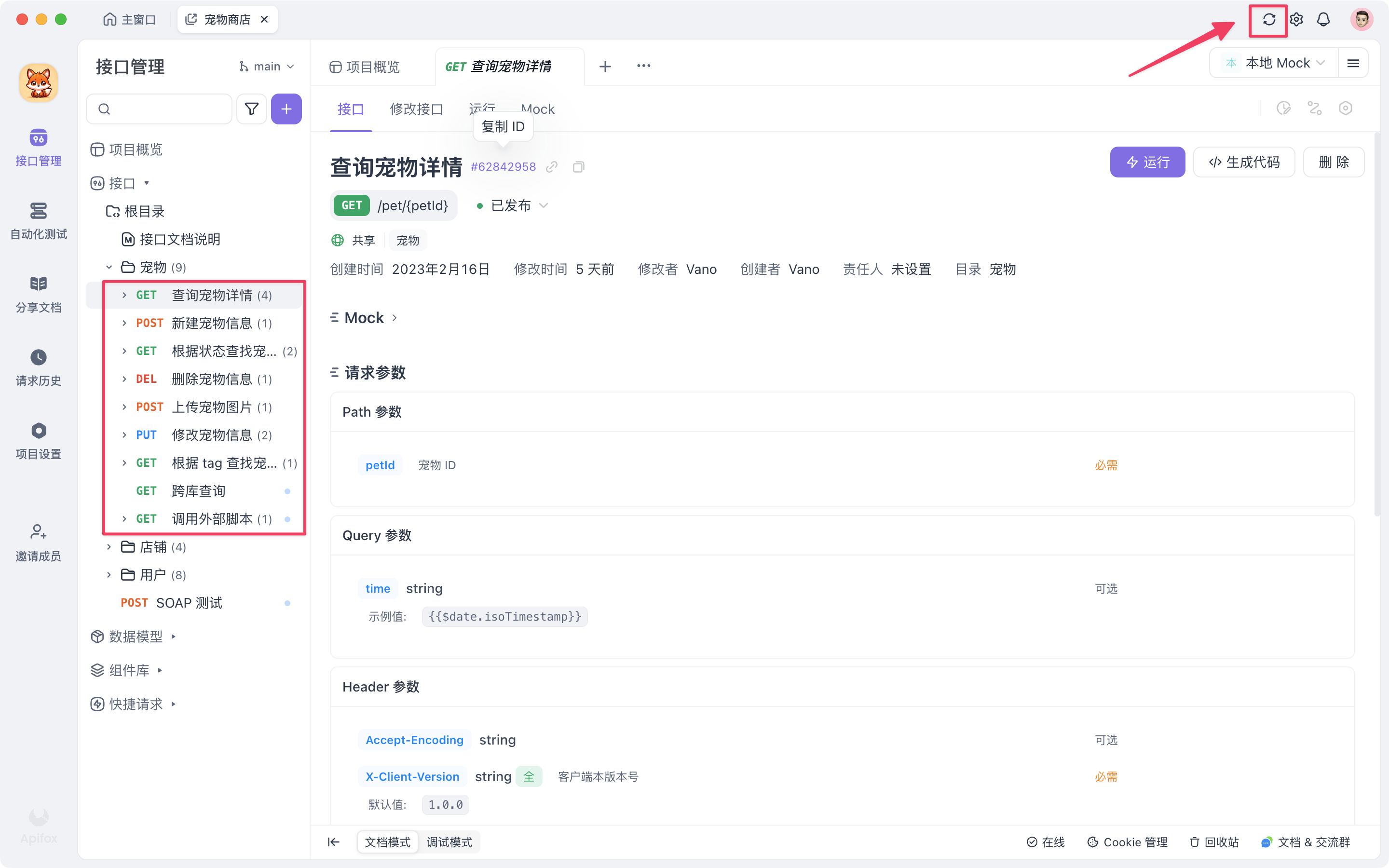The width and height of the screenshot is (1389, 868).
Task: Open the settings gear in the top bar
Action: pyautogui.click(x=1296, y=19)
